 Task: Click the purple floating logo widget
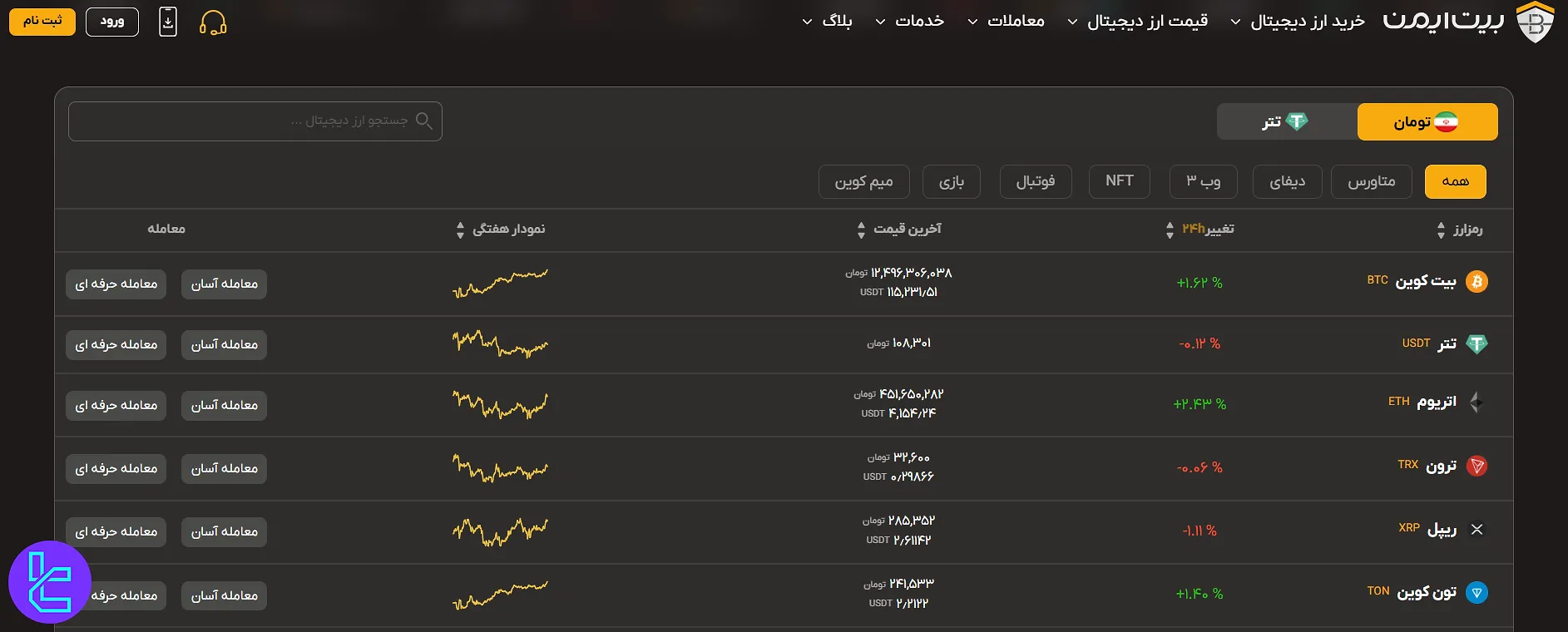[50, 582]
